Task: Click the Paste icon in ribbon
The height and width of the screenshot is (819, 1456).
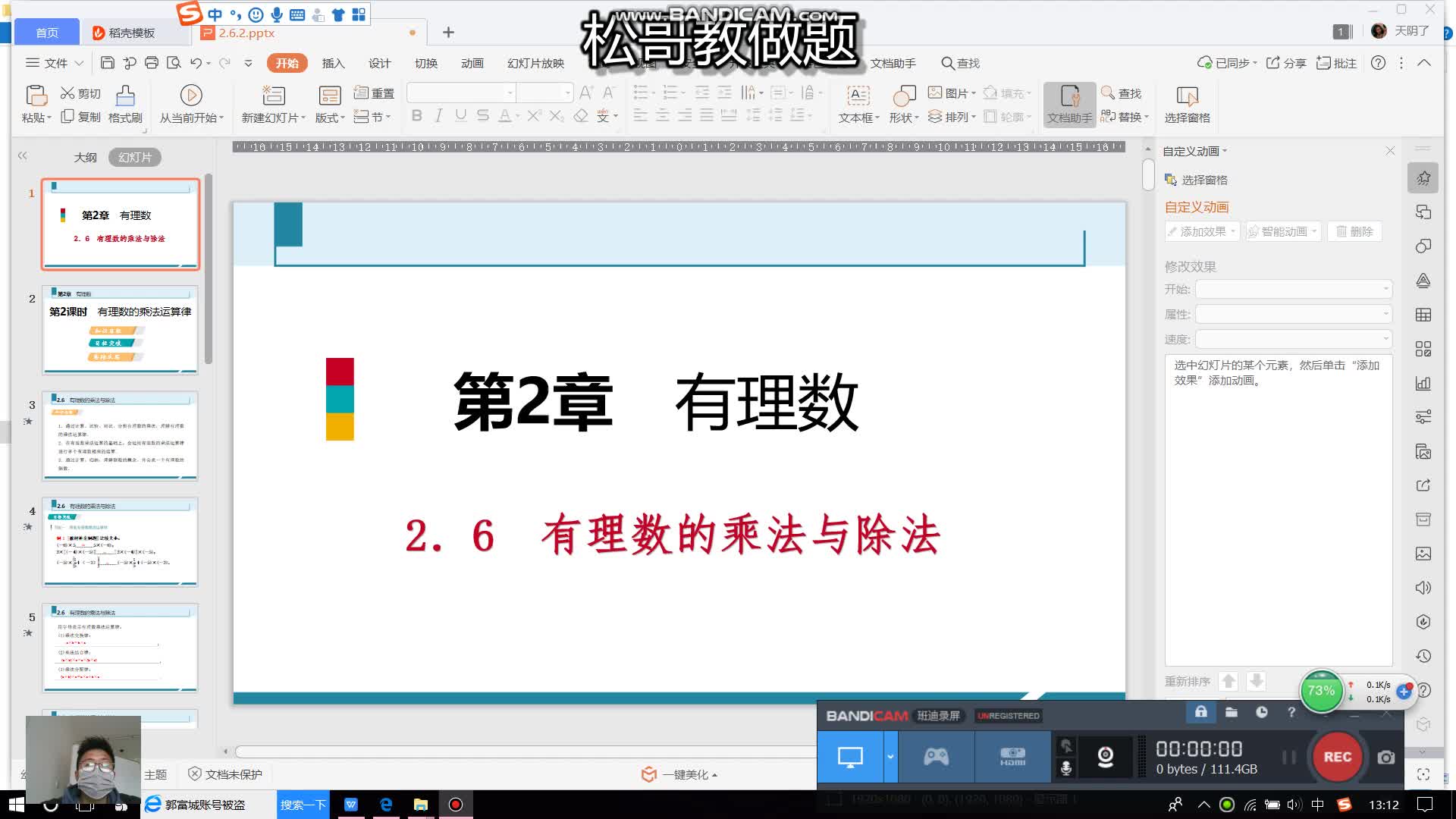Action: point(36,96)
